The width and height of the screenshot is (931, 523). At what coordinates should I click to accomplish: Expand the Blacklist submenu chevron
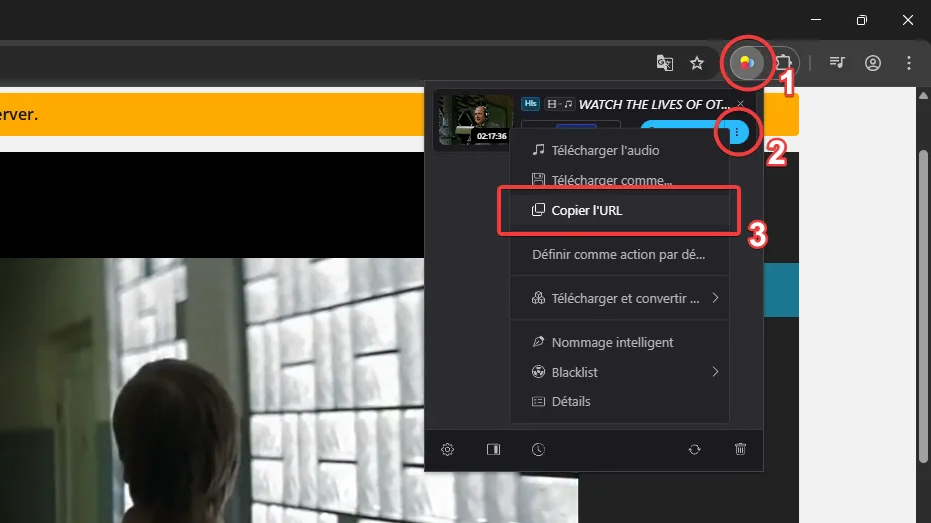point(715,372)
